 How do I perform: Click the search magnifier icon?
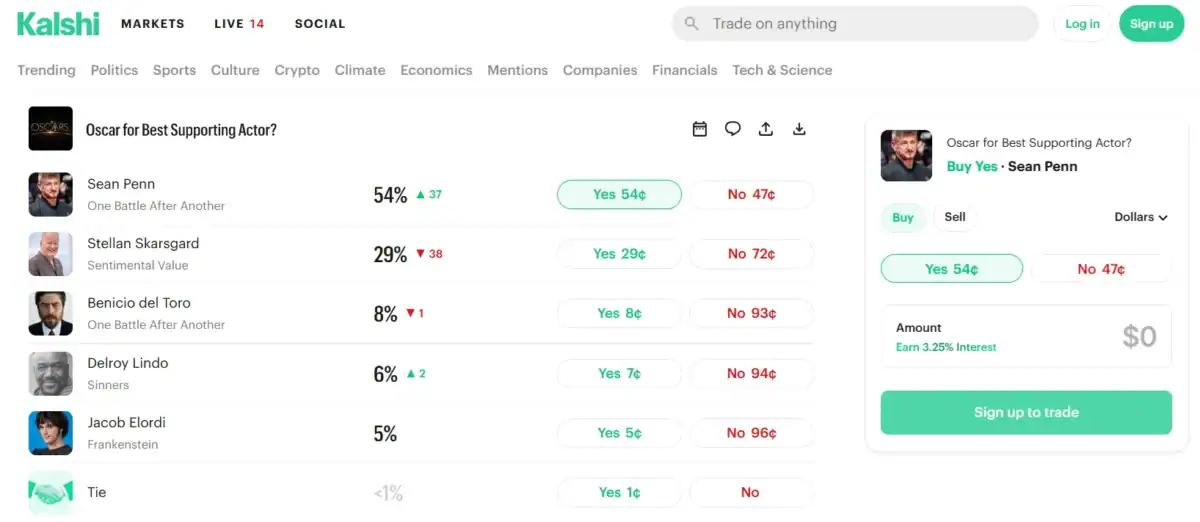pyautogui.click(x=691, y=24)
